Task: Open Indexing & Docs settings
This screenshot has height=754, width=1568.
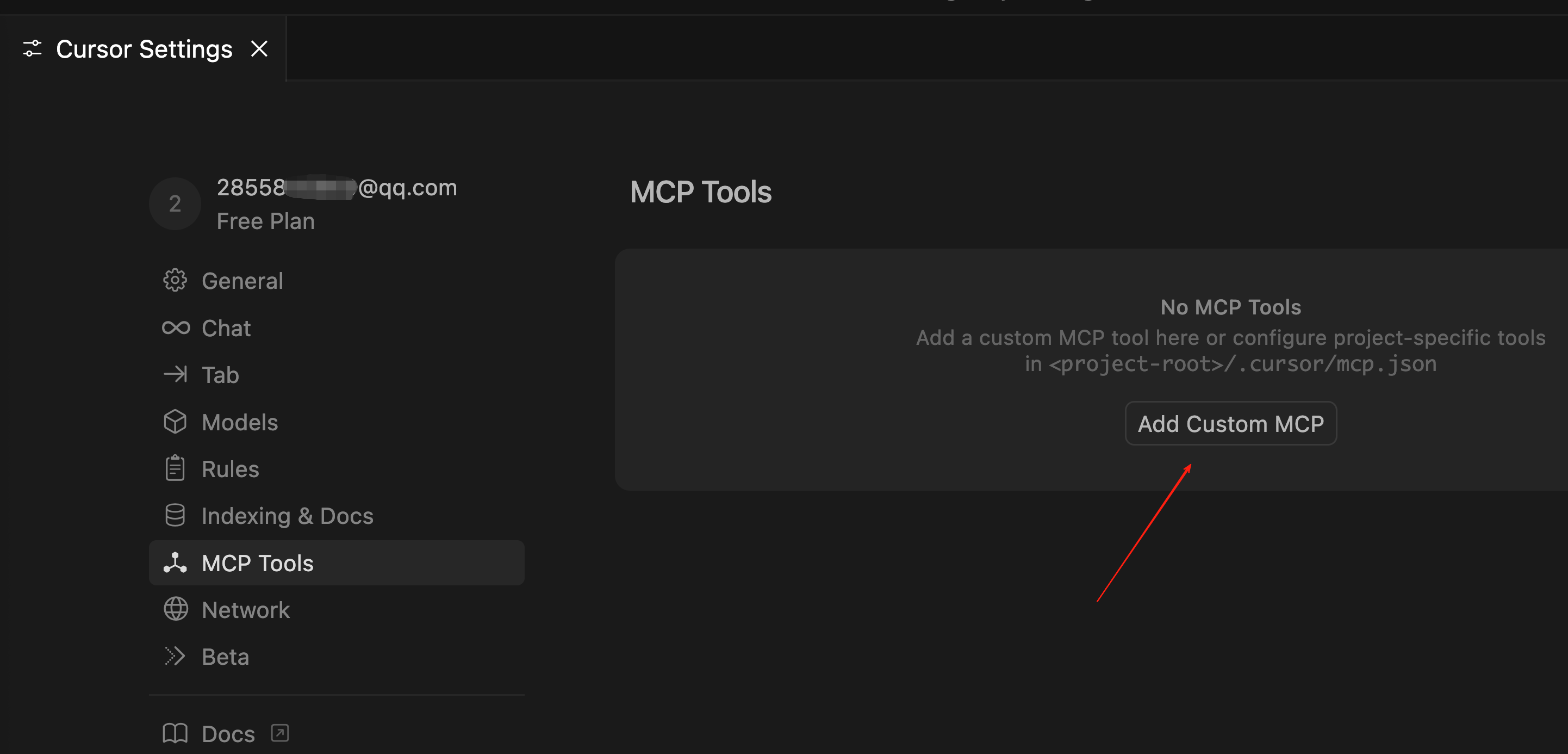Action: point(336,516)
